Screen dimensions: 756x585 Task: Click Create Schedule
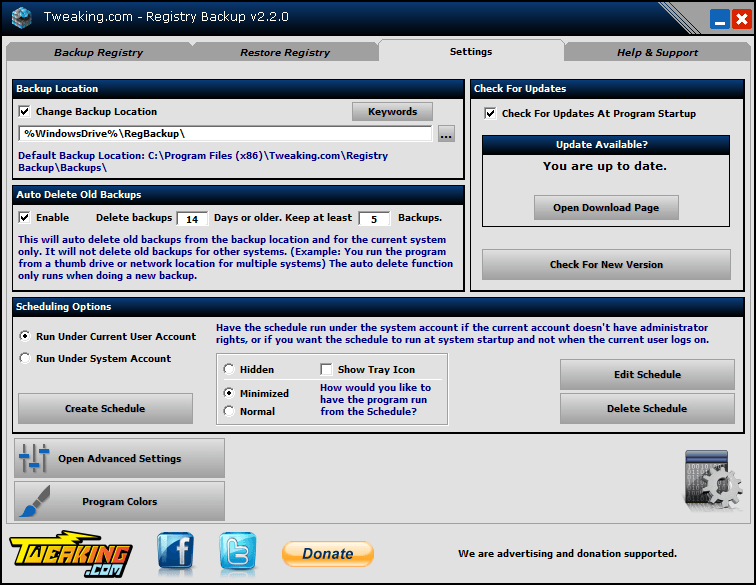point(105,408)
